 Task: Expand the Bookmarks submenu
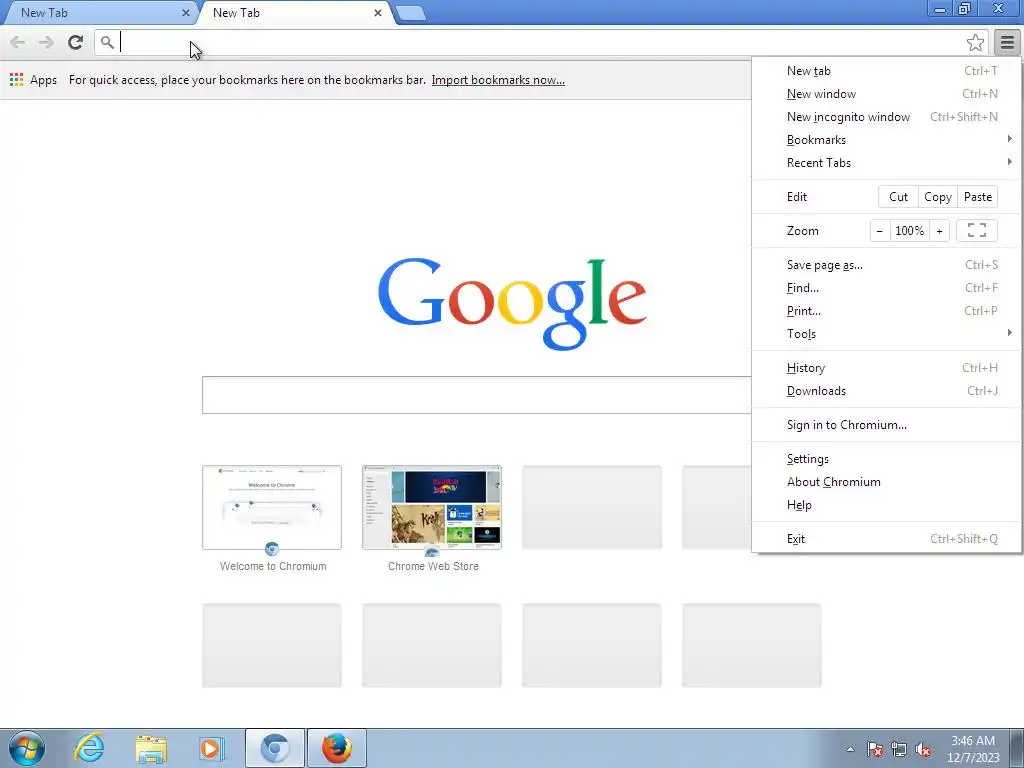[x=887, y=140]
